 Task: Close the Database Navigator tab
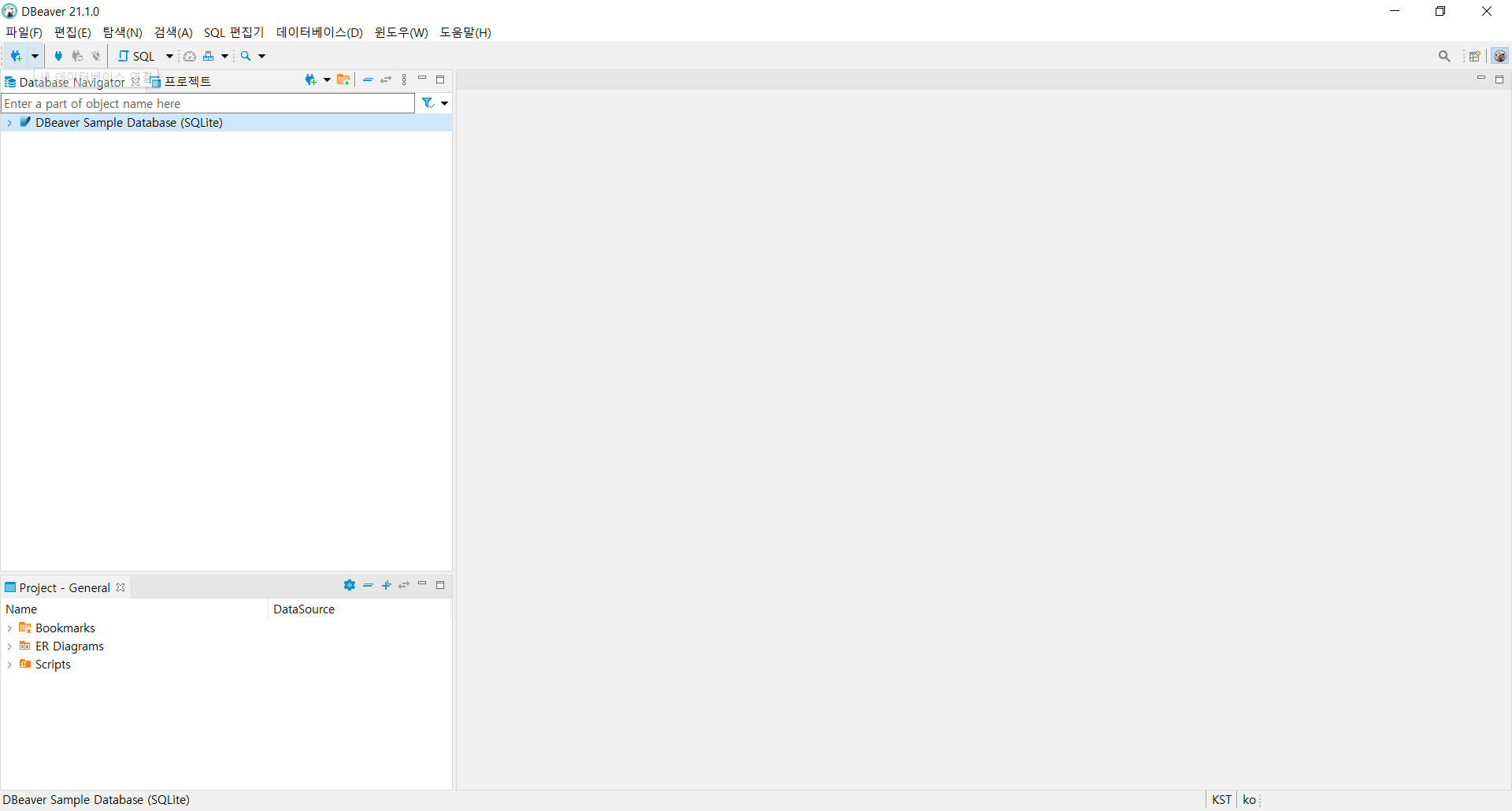pos(135,81)
